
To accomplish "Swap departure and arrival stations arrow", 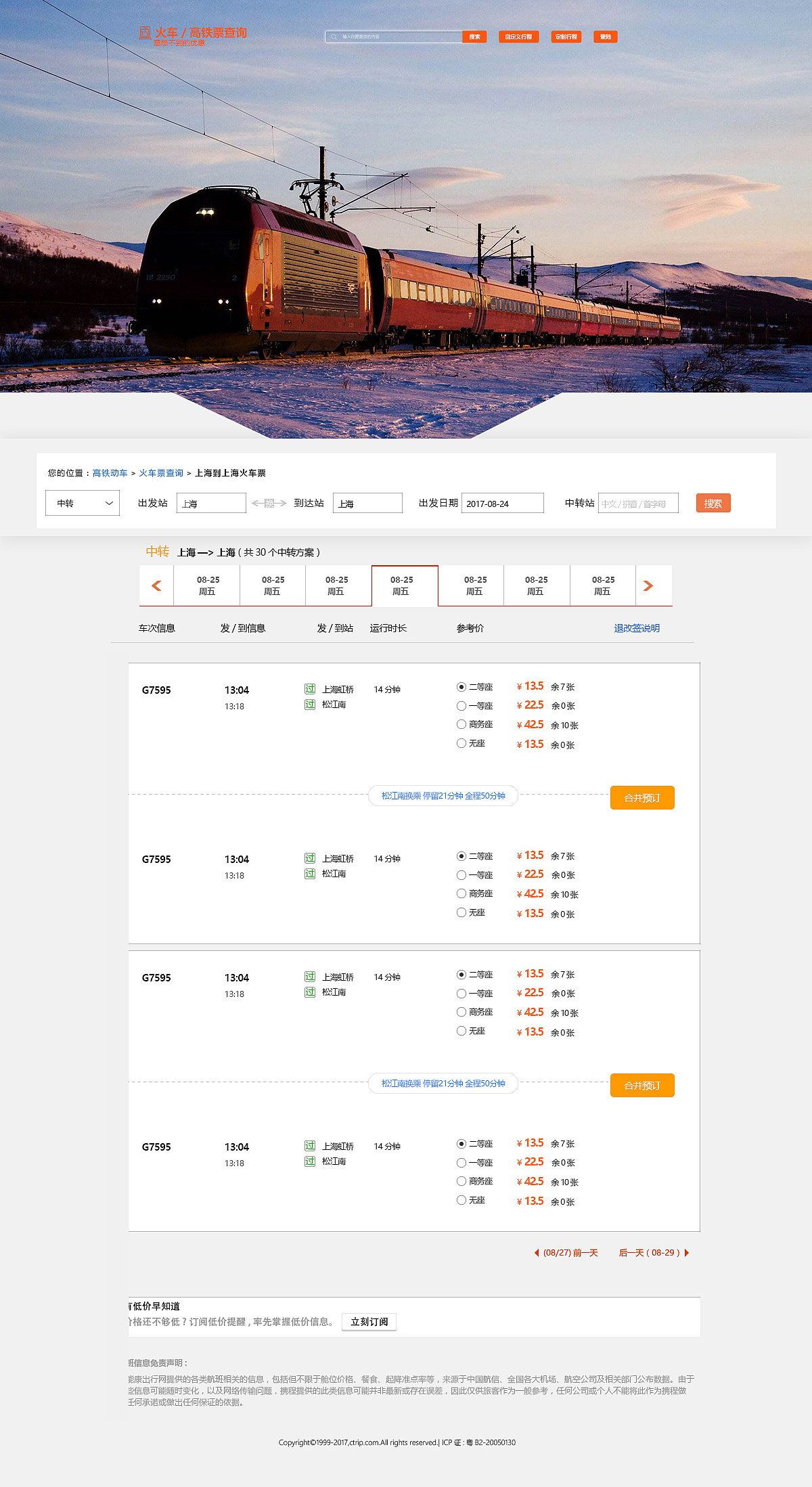I will [269, 503].
